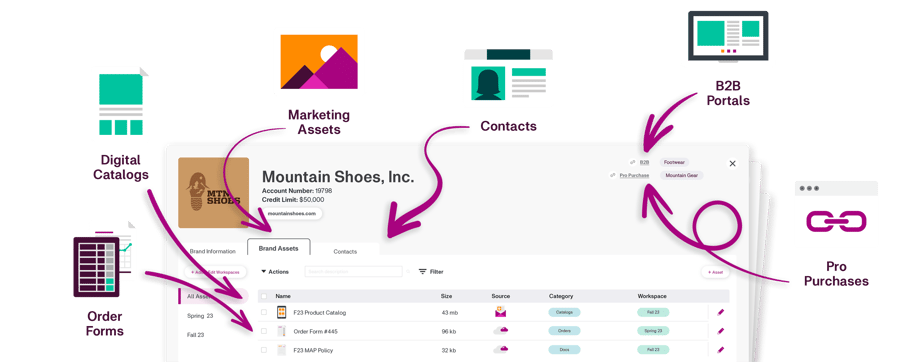Click the search magnifier icon beside the search box
915x362 pixels.
408,272
